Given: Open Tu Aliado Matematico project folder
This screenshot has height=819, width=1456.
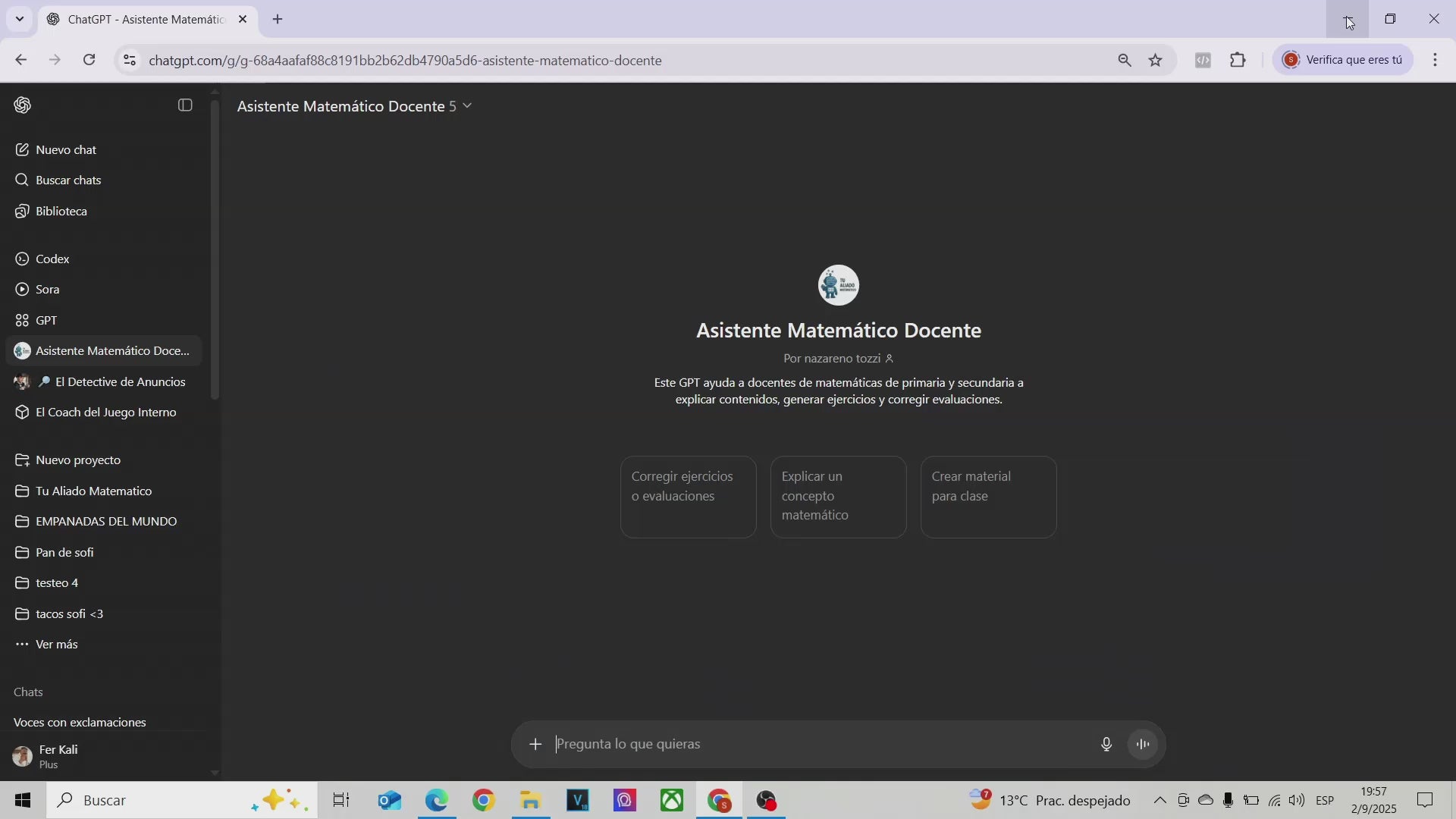Looking at the screenshot, I should coord(103,491).
